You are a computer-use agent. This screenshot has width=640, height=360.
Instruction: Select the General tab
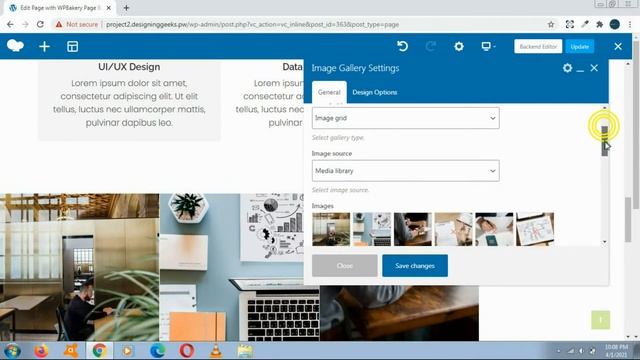click(329, 92)
